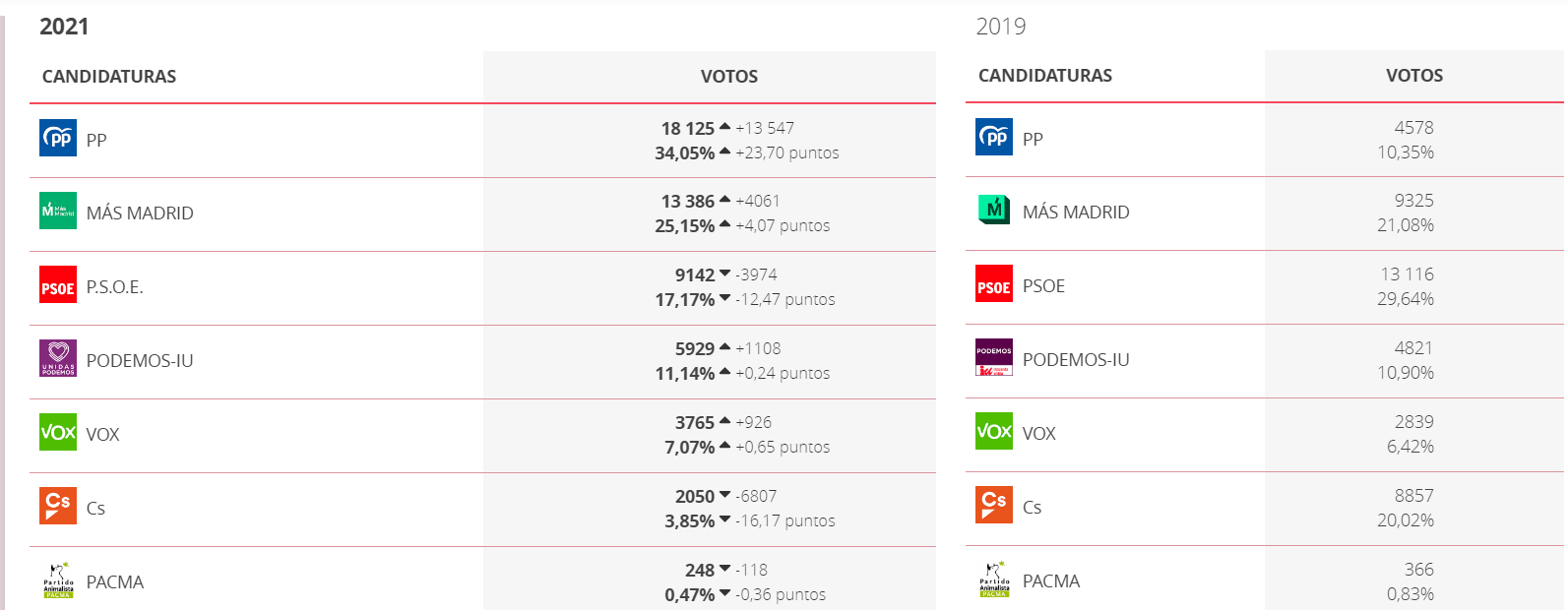Select the 2019 heading
The height and width of the screenshot is (610, 1568).
(x=1001, y=27)
